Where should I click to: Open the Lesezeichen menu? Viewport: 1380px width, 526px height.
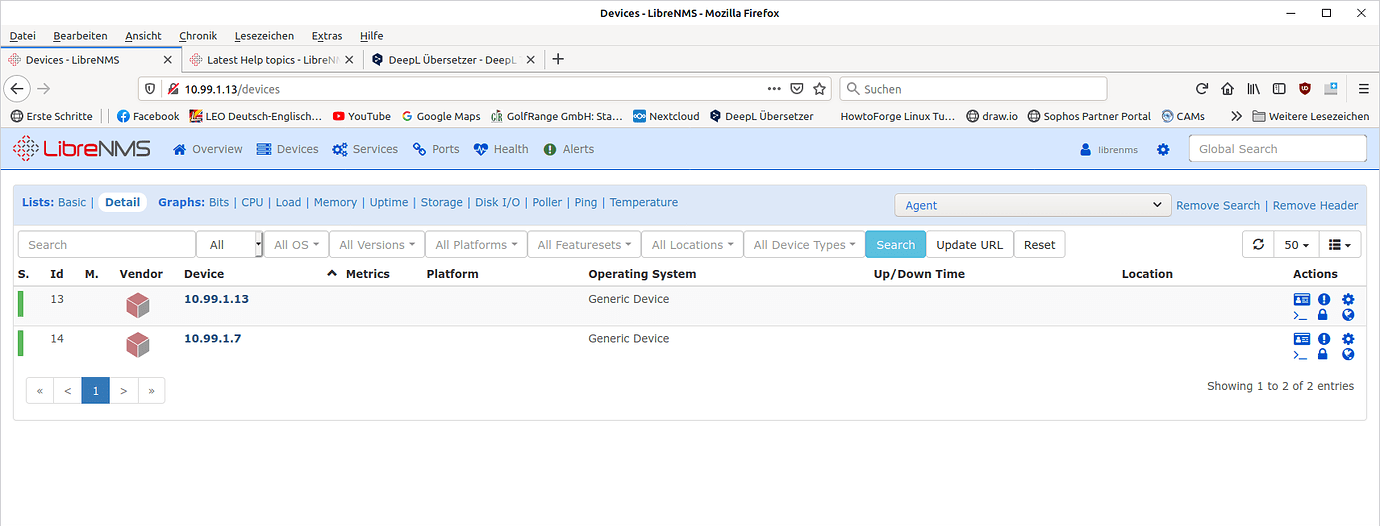click(265, 36)
